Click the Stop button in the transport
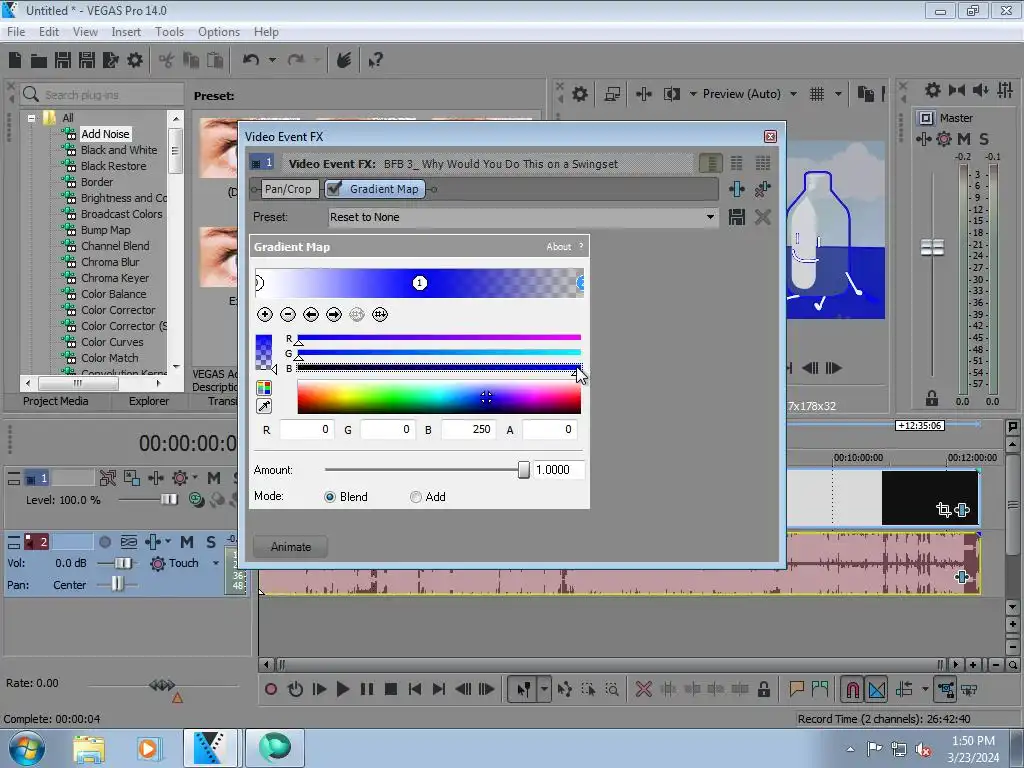This screenshot has height=768, width=1024. (x=391, y=689)
